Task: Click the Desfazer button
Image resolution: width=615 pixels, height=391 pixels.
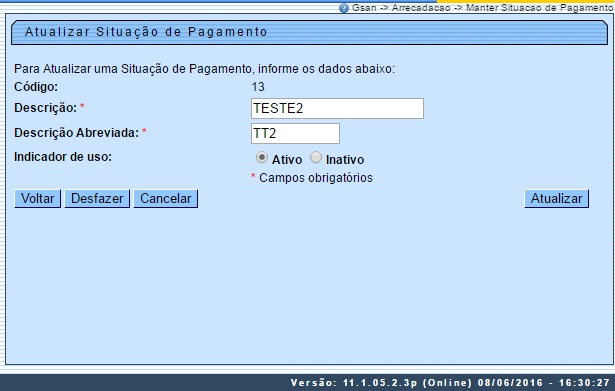Action: point(97,199)
